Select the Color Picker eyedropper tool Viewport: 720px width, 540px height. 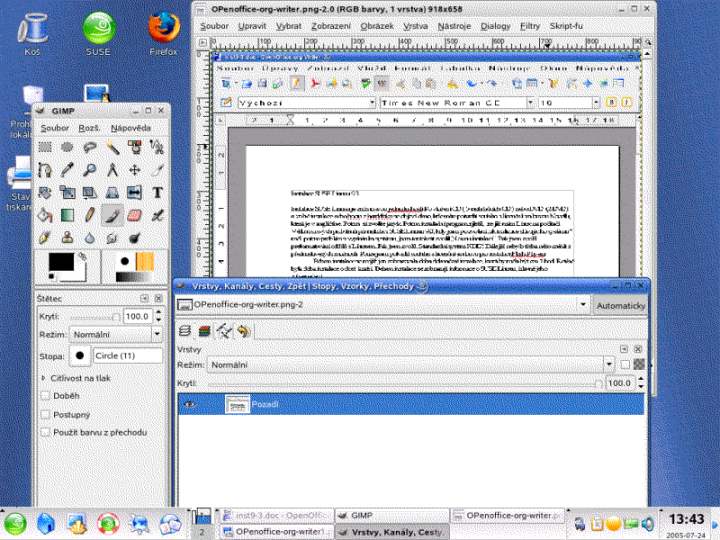[x=68, y=170]
